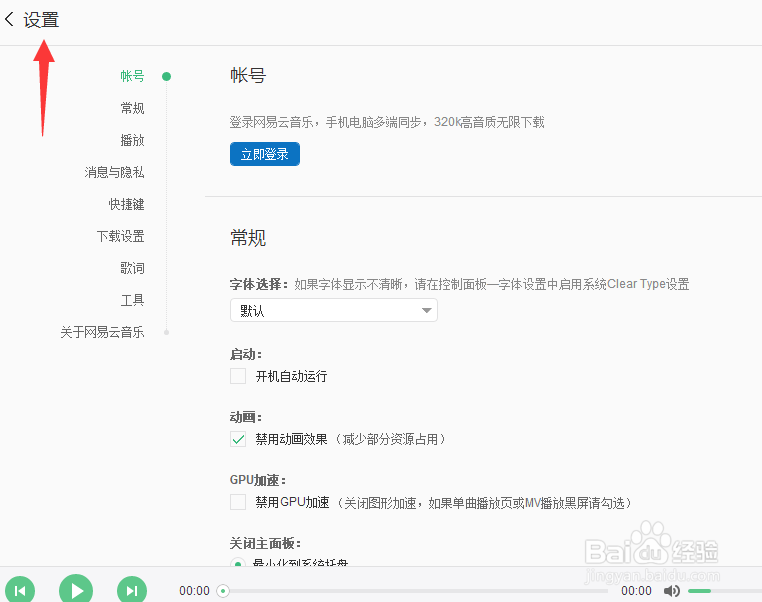
Task: Adjust the green volume slider
Action: 724,591
